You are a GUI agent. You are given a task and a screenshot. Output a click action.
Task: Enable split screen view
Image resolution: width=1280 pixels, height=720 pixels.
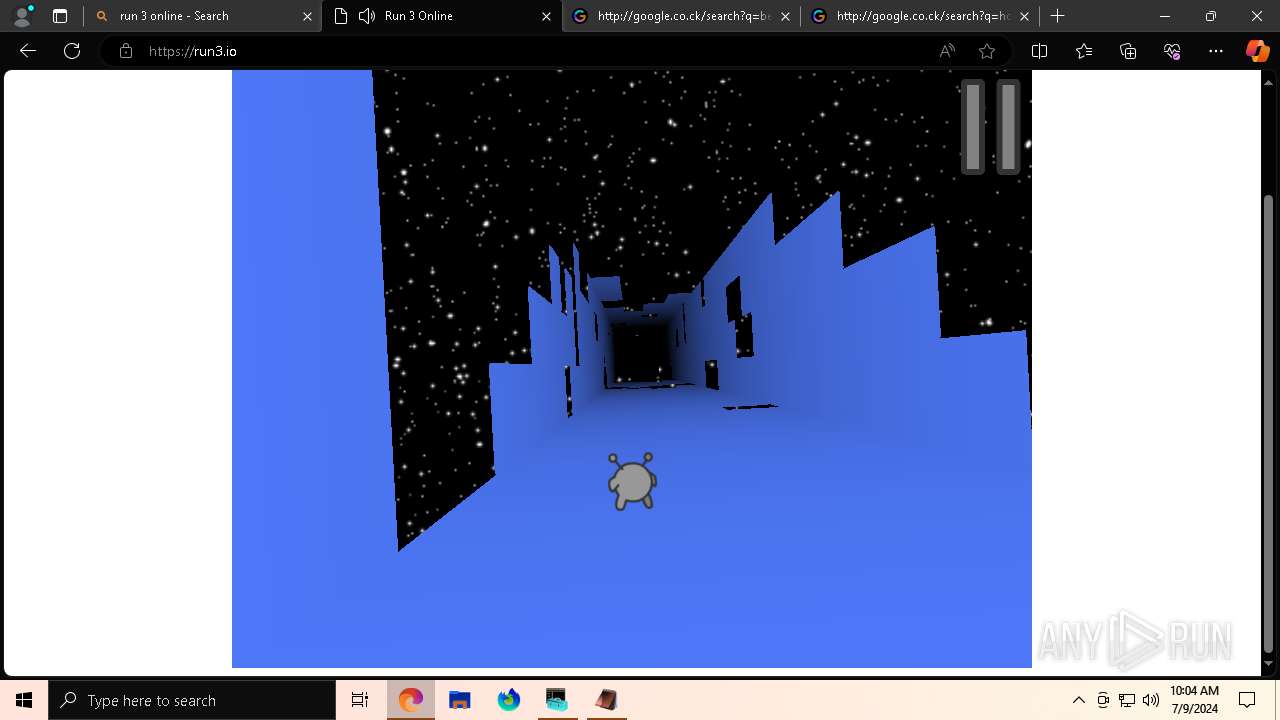(x=1039, y=51)
